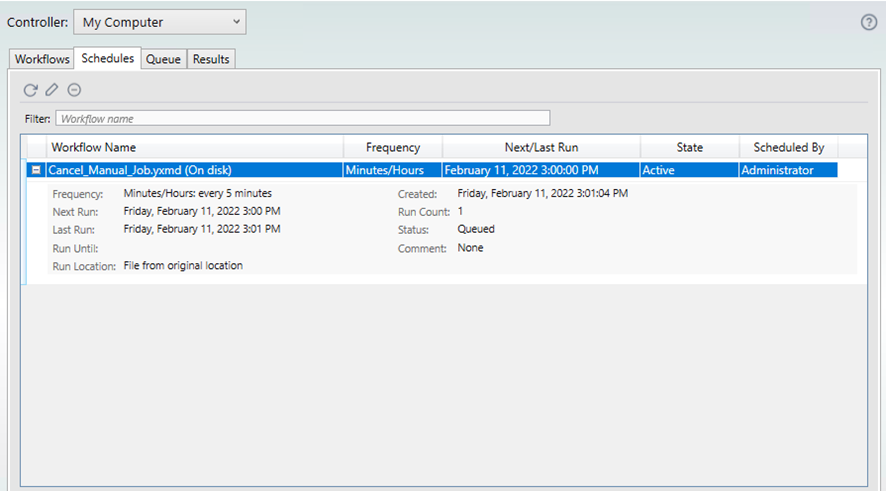886x491 pixels.
Task: Click the Run Until label
Action: 75,249
